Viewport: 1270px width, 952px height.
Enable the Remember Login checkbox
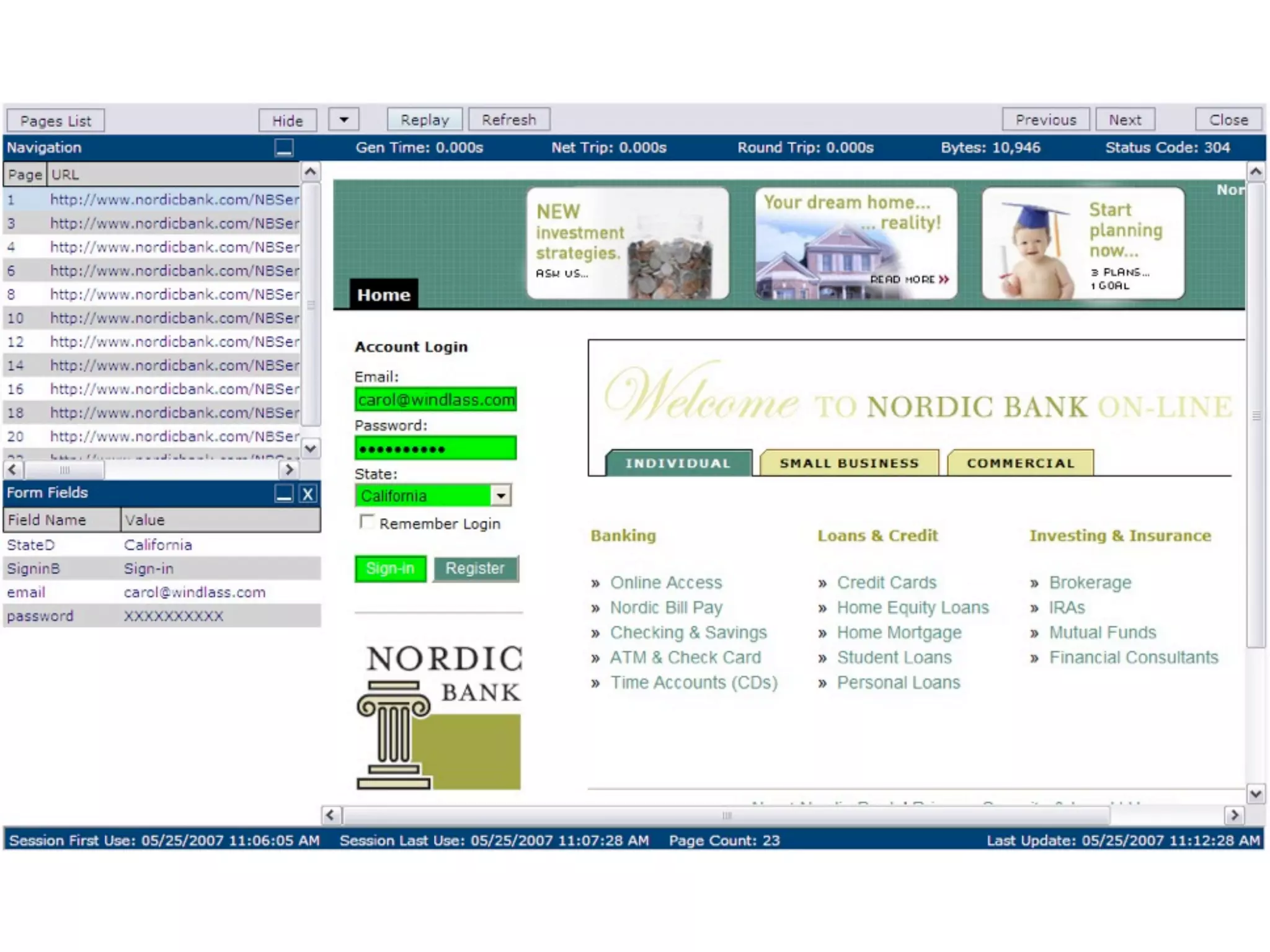[367, 522]
